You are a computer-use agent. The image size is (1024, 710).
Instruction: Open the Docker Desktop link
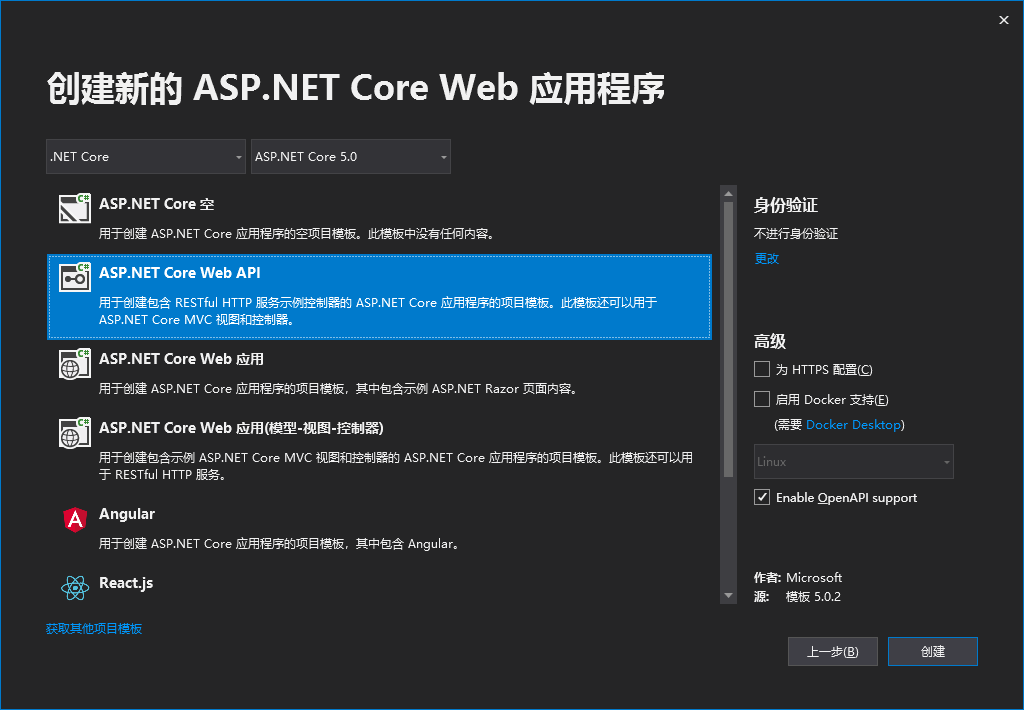853,424
